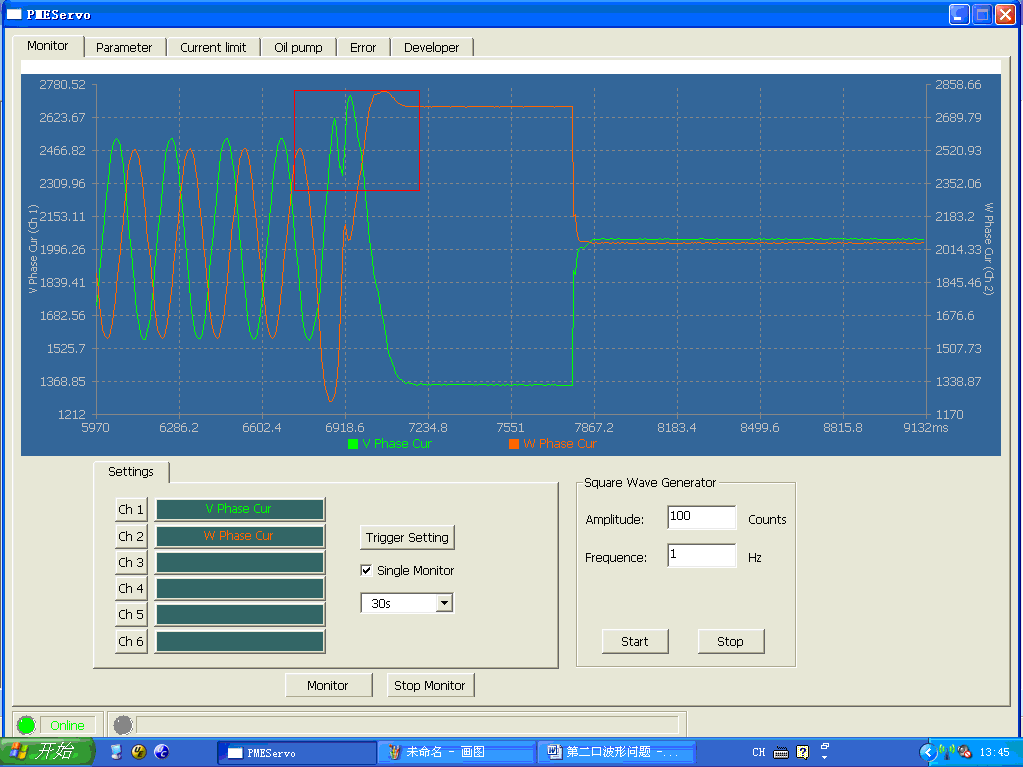Click the Stop Monitor button
Image resolution: width=1023 pixels, height=767 pixels.
[430, 685]
